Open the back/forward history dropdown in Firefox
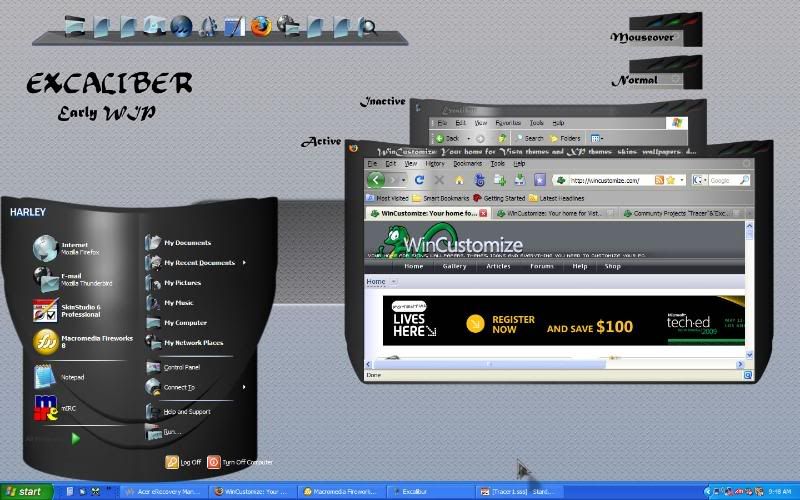800x500 pixels. tap(404, 180)
